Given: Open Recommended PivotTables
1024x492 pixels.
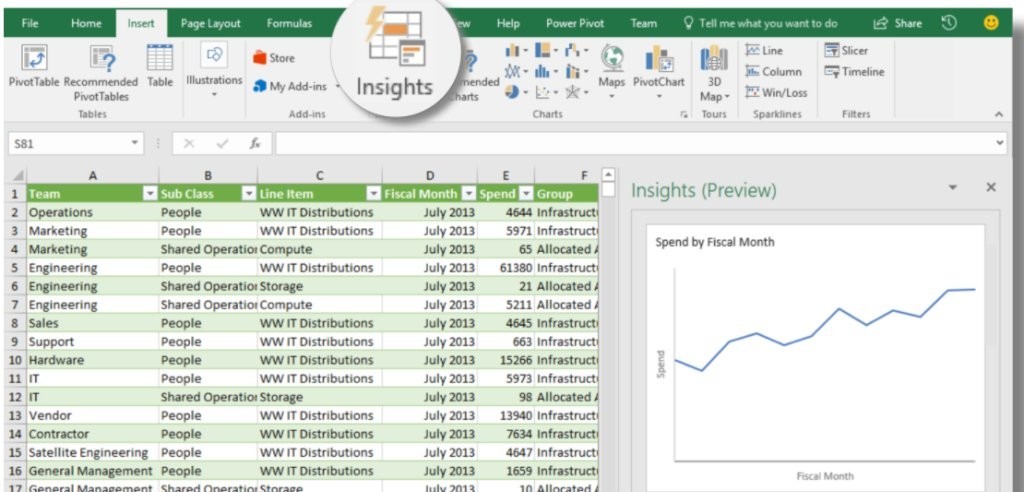Looking at the screenshot, I should 101,73.
